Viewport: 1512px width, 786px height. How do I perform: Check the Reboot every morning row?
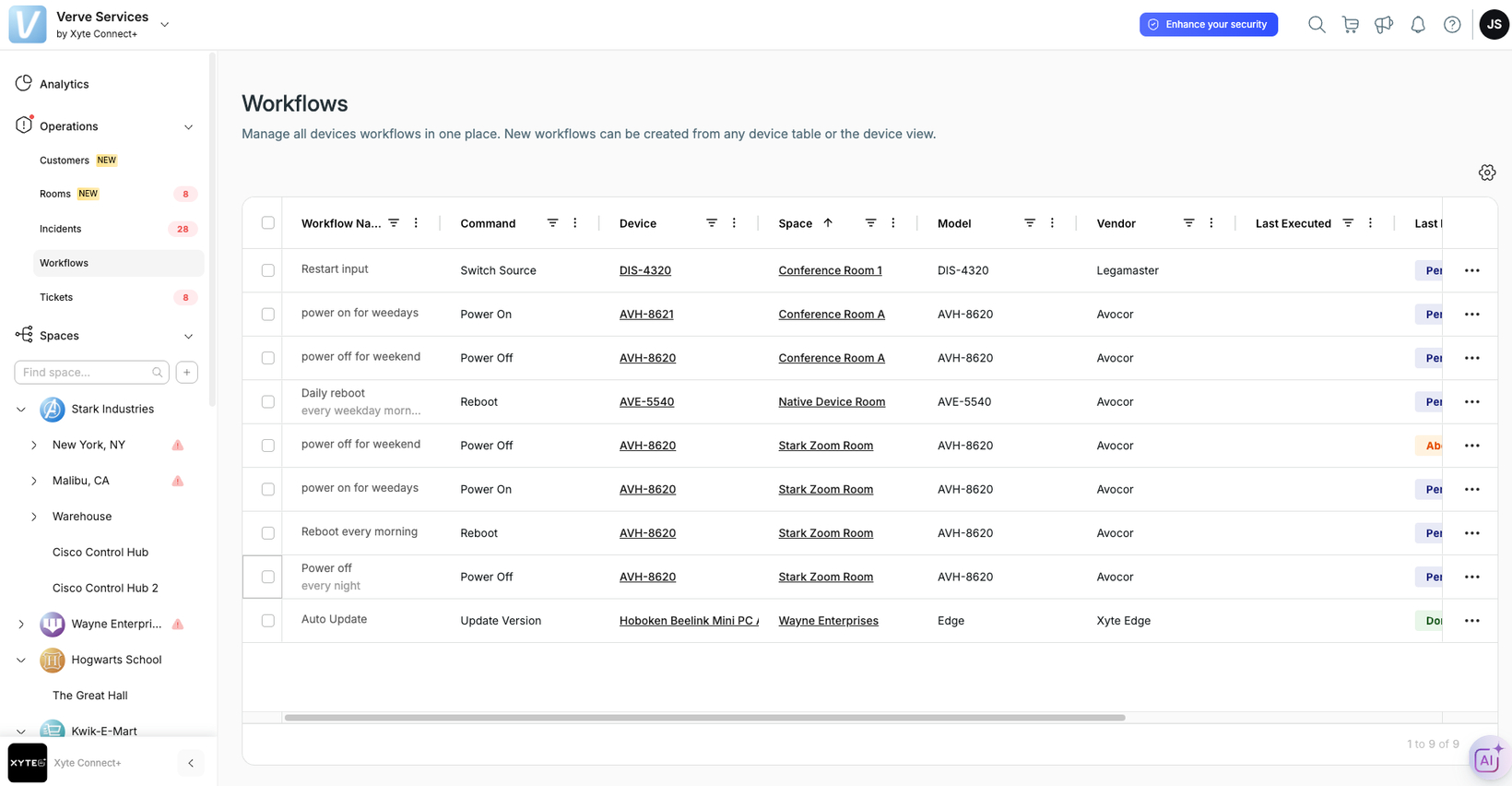click(268, 533)
